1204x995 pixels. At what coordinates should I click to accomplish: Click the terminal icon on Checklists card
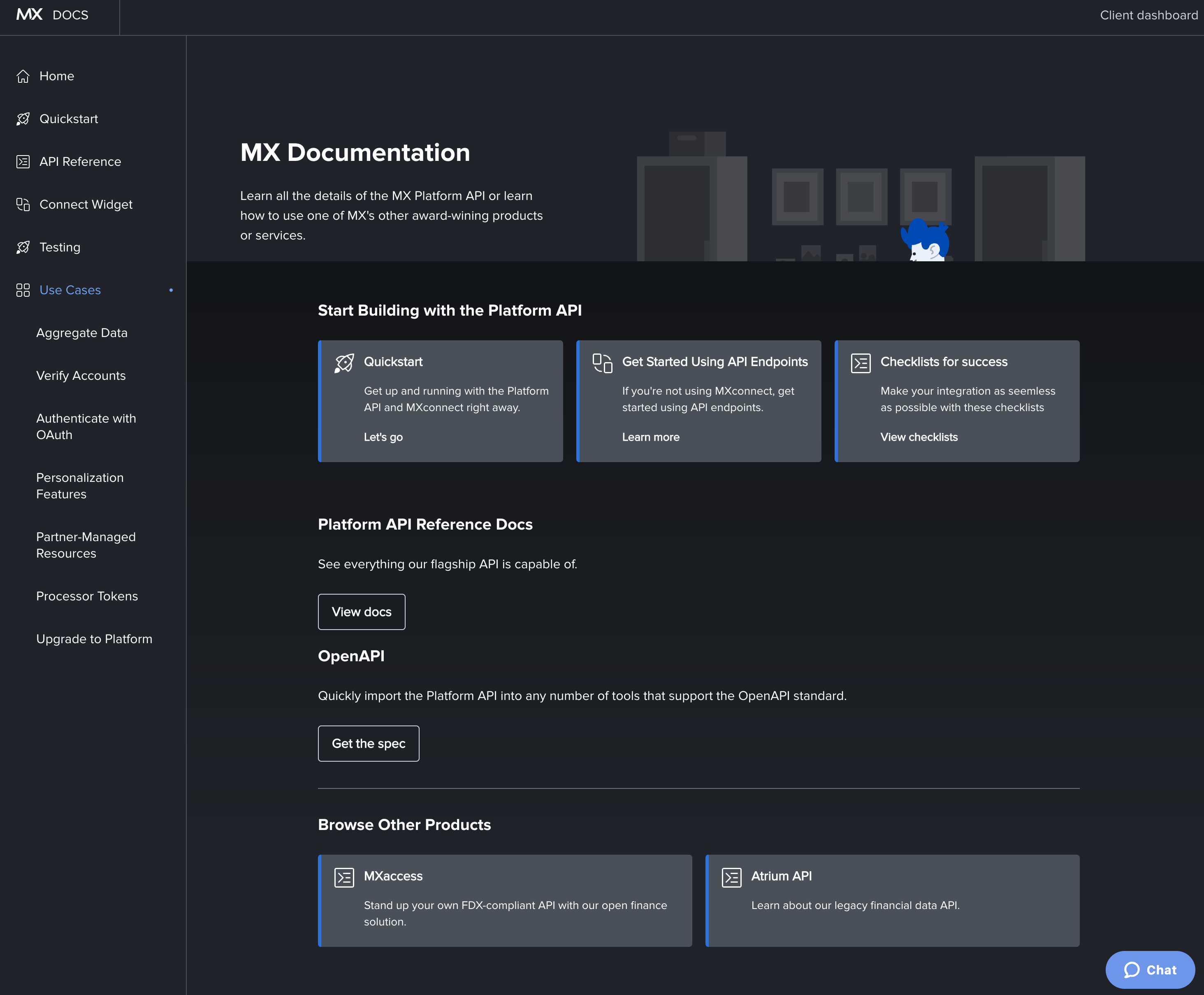(x=861, y=363)
